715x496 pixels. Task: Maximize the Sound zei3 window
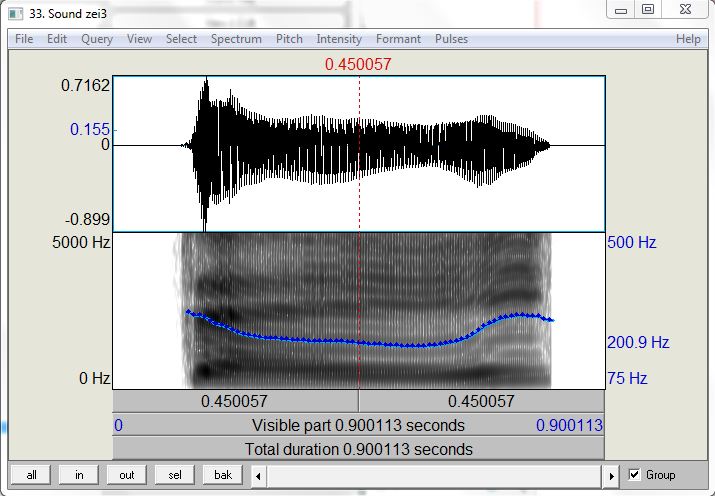pos(648,9)
